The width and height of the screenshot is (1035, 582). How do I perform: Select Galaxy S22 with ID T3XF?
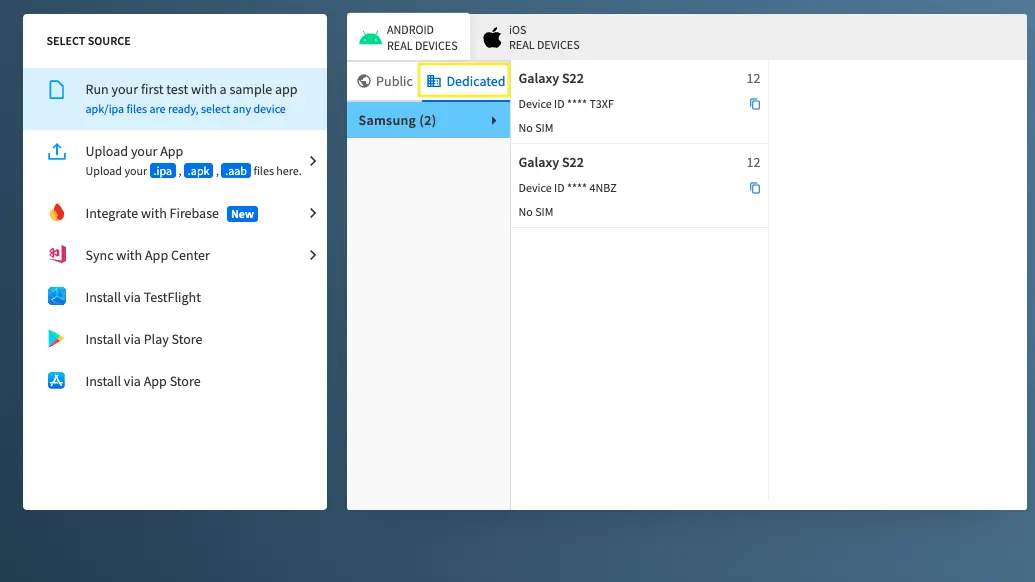(x=639, y=102)
